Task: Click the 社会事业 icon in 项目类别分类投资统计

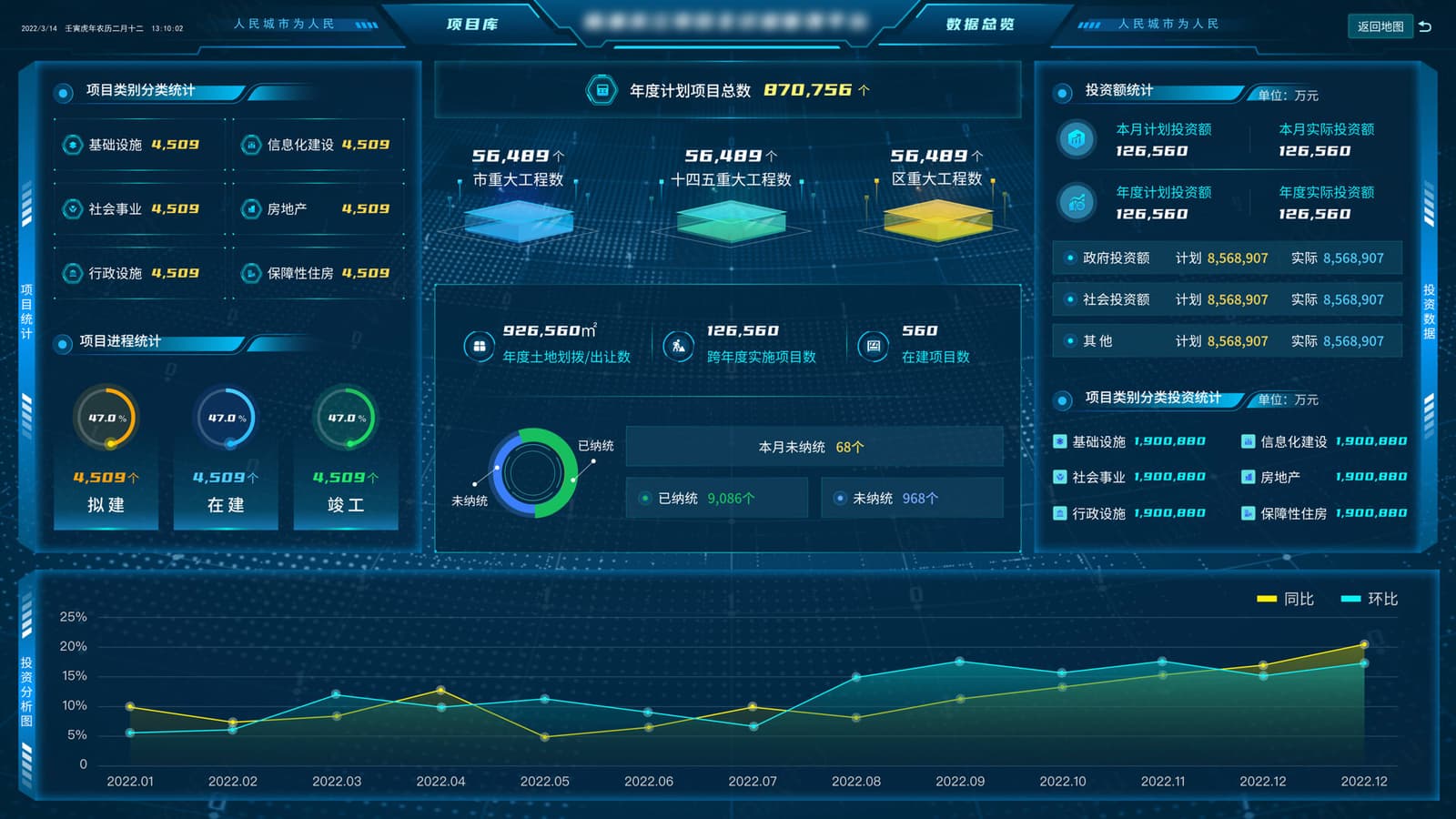Action: point(1059,477)
